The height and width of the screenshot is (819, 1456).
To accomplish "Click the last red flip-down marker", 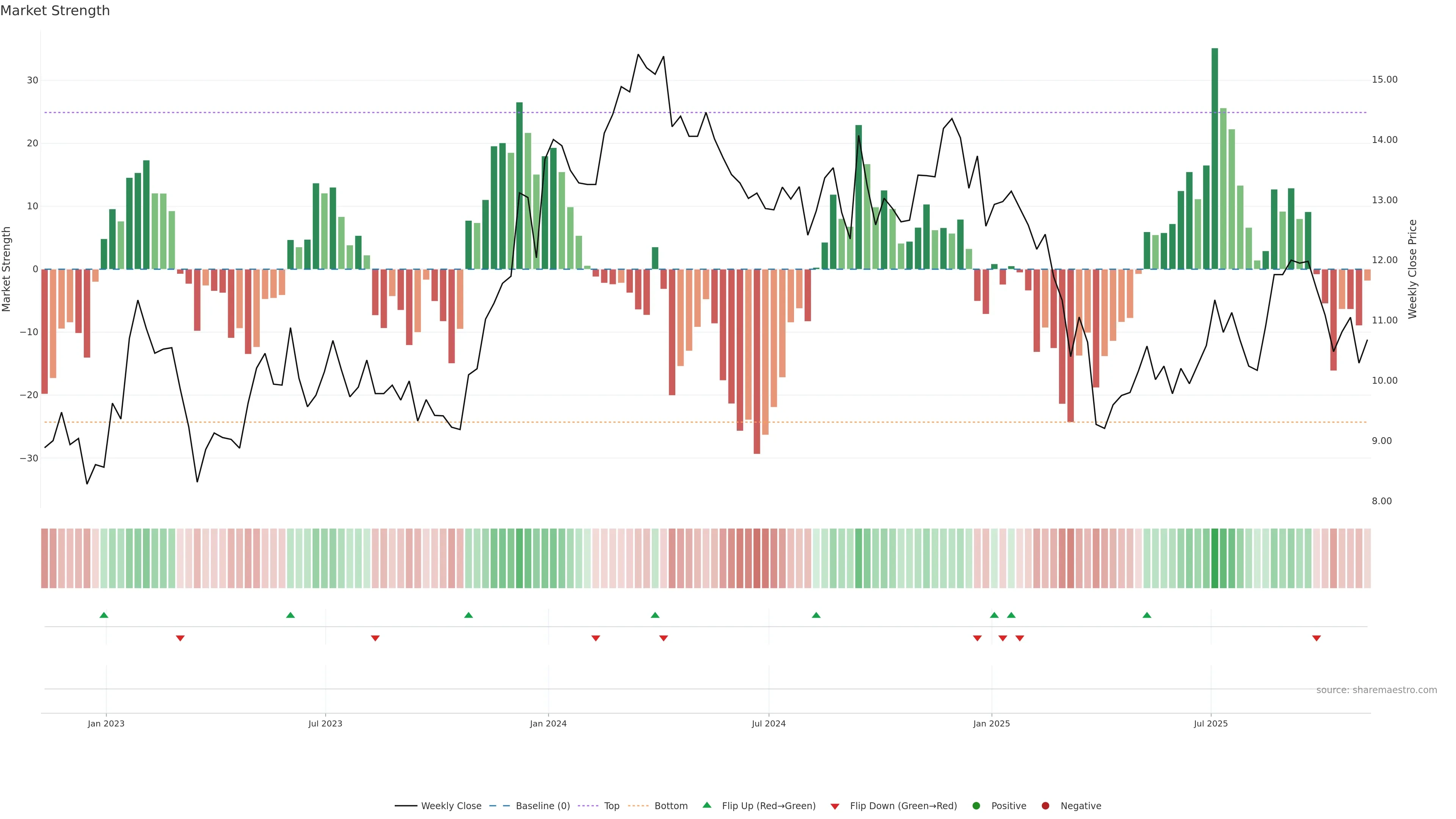I will click(x=1316, y=638).
